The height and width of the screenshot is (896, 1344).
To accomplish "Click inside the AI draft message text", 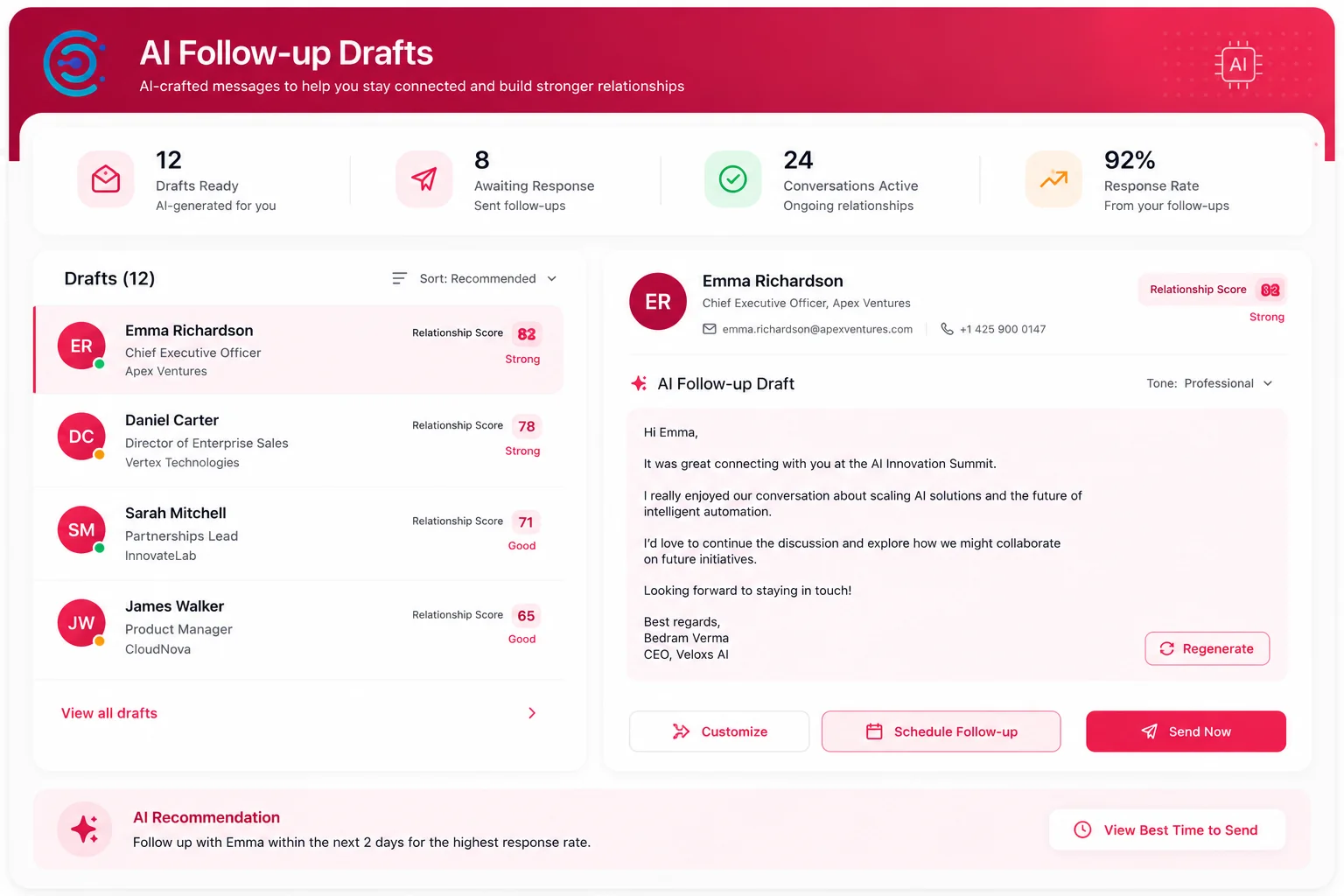I will (863, 543).
